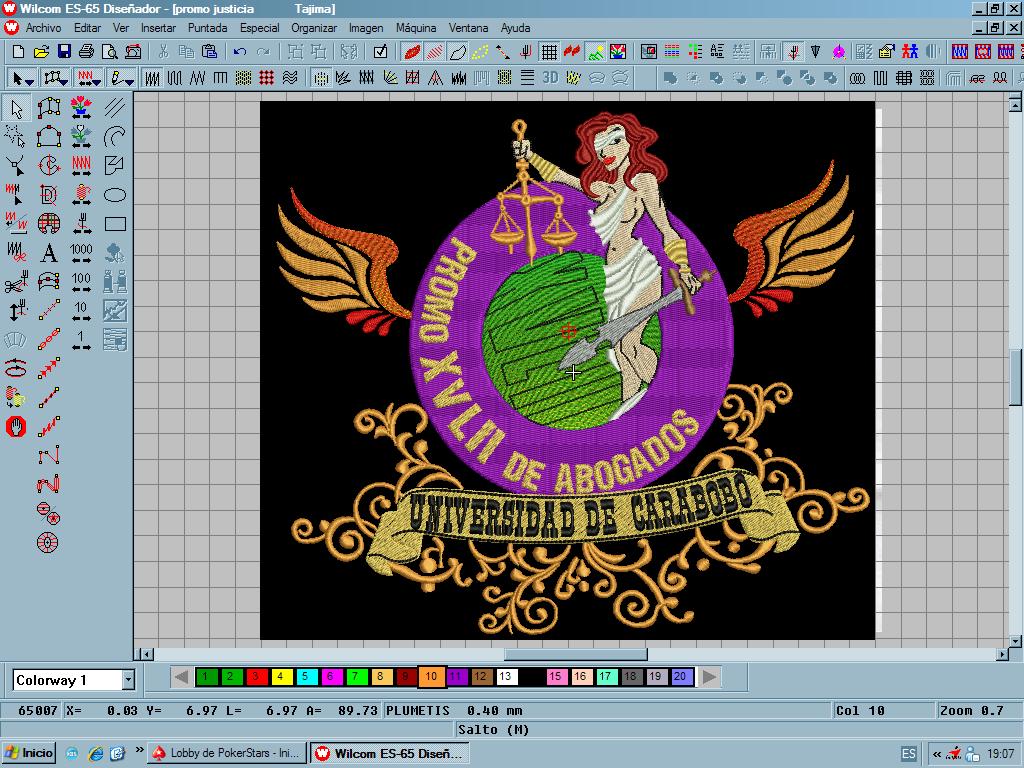The image size is (1024, 768).
Task: Click the horizontal scrollbar thumb
Action: click(x=575, y=654)
